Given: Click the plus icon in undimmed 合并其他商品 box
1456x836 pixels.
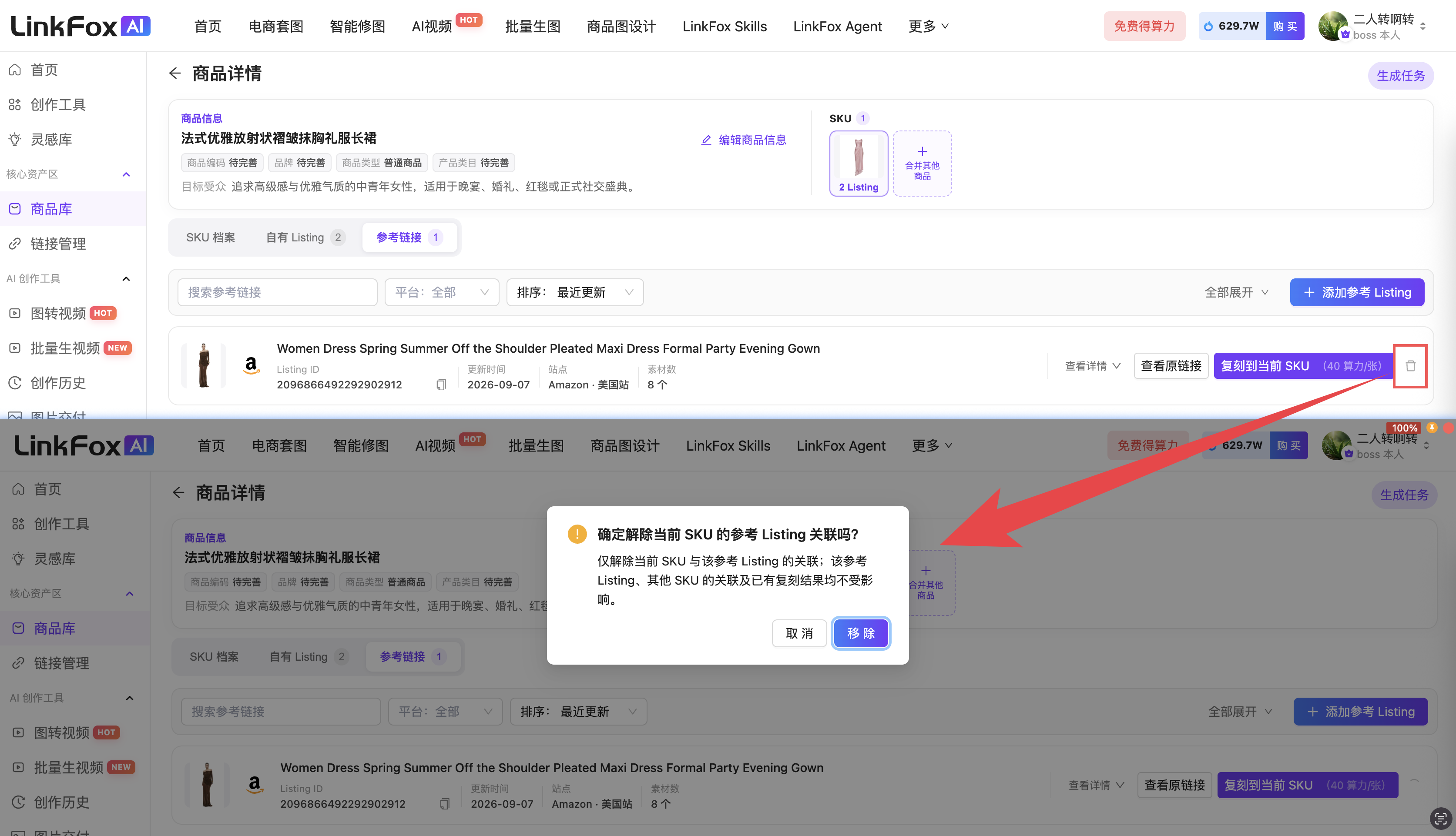Looking at the screenshot, I should (923, 151).
